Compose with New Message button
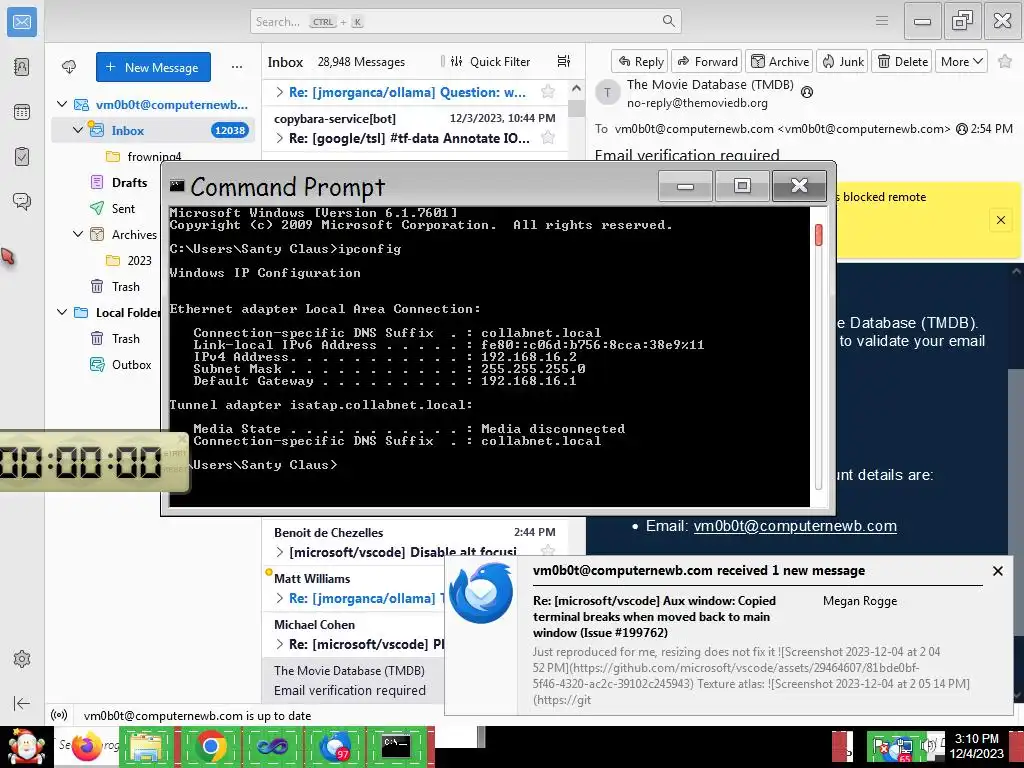The height and width of the screenshot is (768, 1024). coord(153,67)
